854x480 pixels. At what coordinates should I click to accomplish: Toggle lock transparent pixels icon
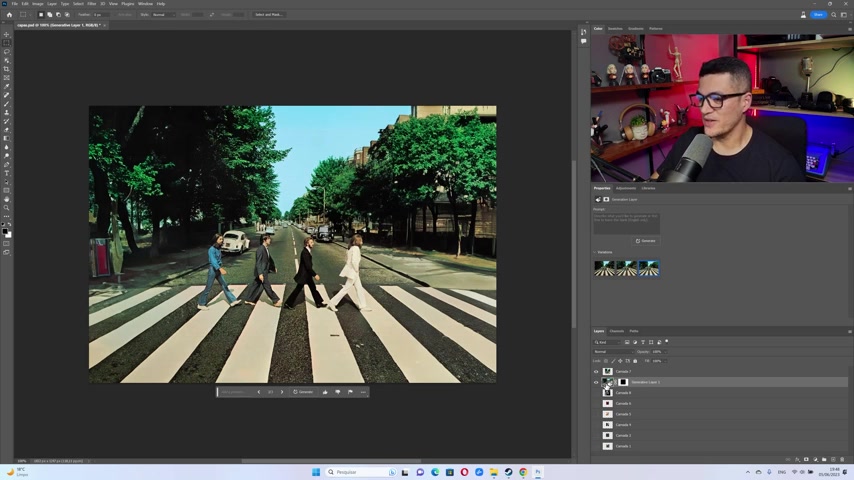pos(606,361)
